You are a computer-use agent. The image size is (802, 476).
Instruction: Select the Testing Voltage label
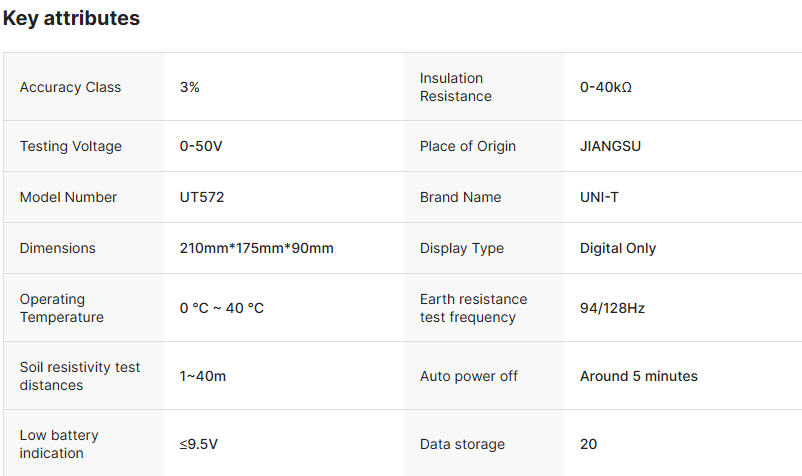tap(71, 146)
